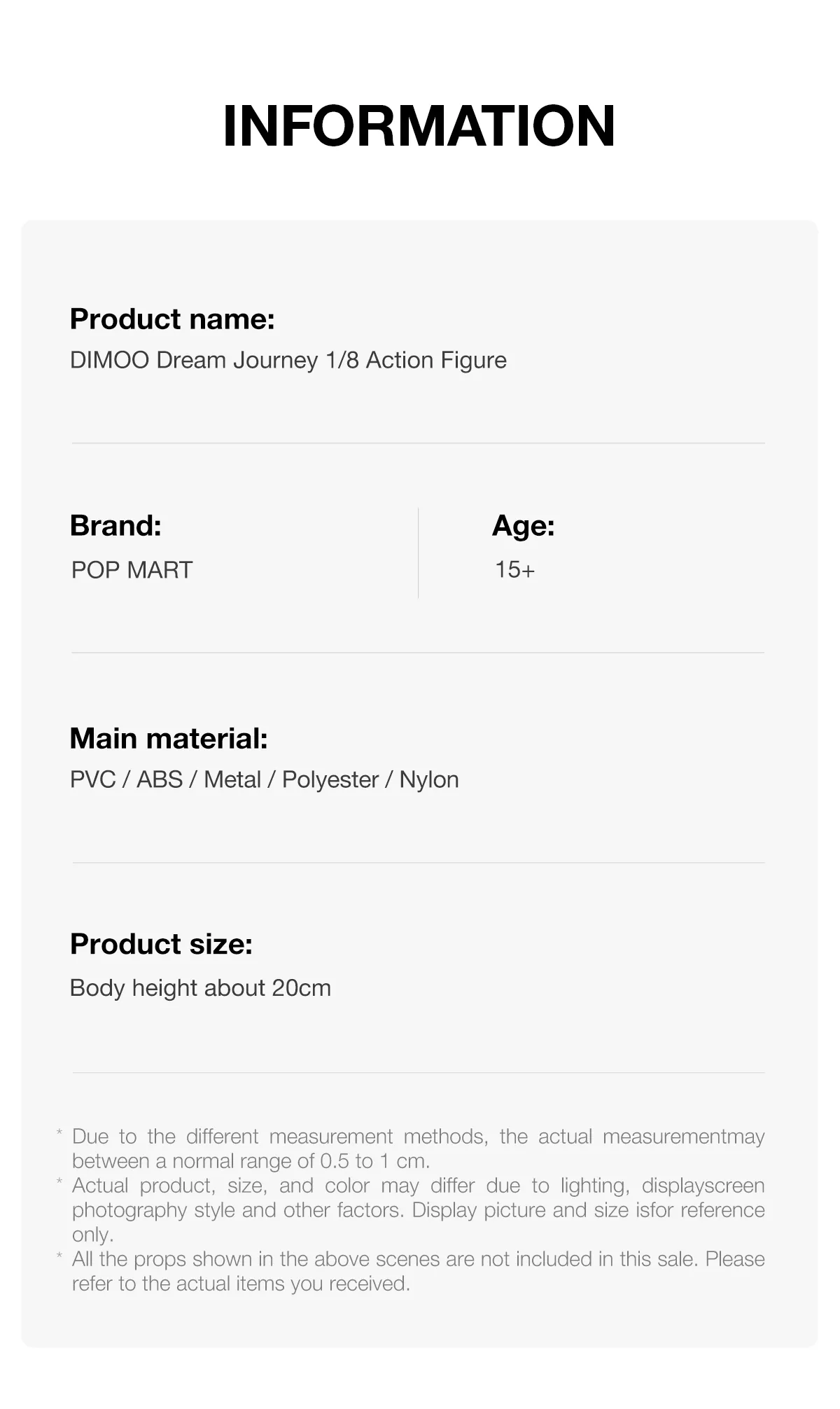Click the vertical divider between Brand and Age
Viewport: 840px width, 1409px height.
coord(419,553)
